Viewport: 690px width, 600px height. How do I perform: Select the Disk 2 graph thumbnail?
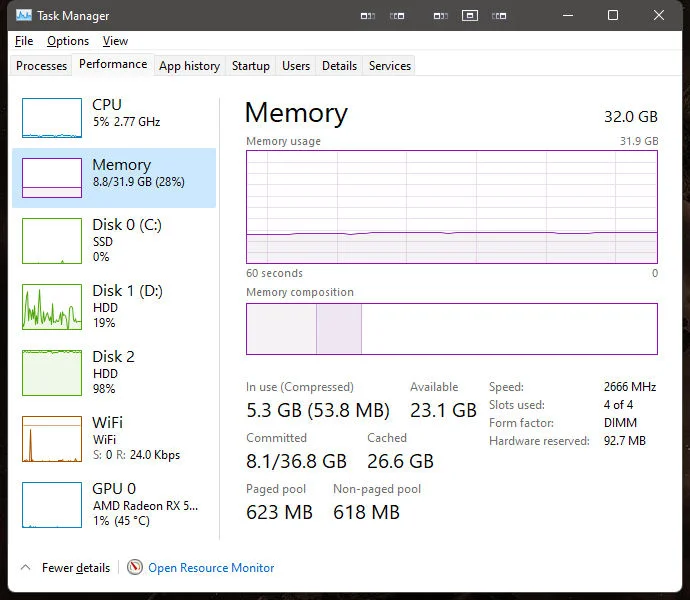(x=52, y=373)
